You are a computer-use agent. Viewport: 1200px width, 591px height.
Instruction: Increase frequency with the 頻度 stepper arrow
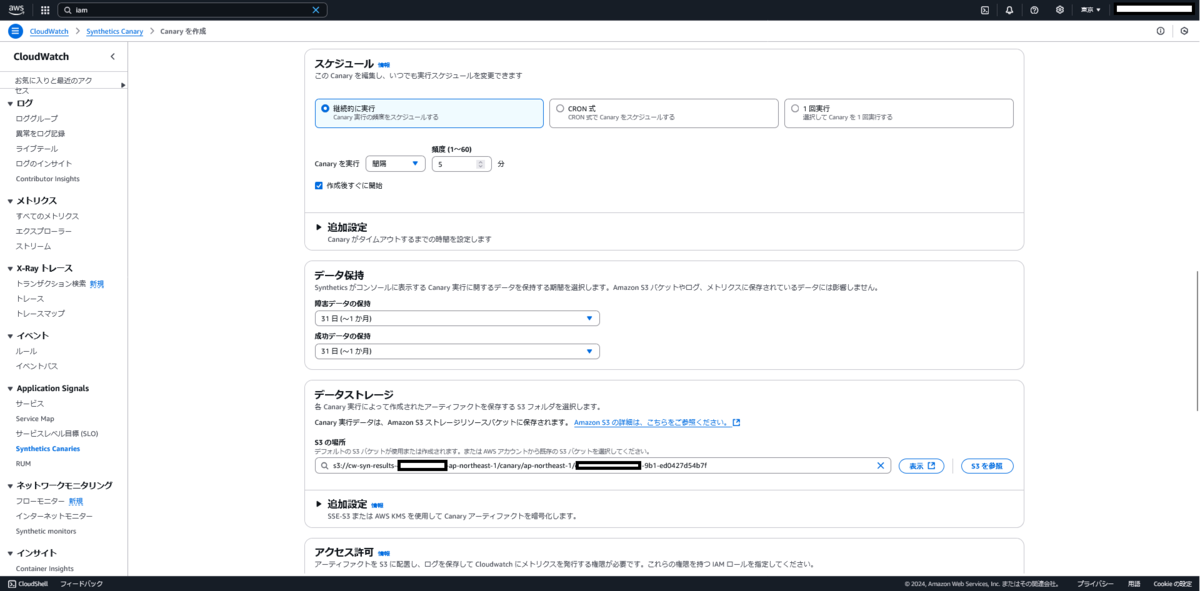coord(481,160)
